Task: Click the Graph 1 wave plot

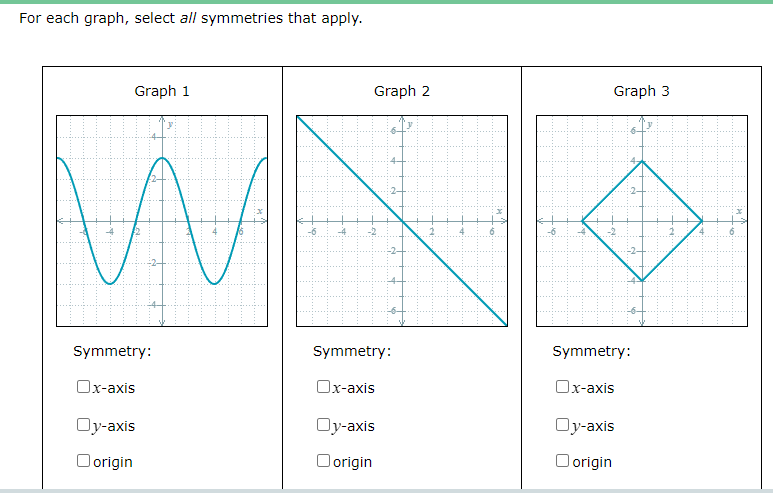Action: coord(162,220)
